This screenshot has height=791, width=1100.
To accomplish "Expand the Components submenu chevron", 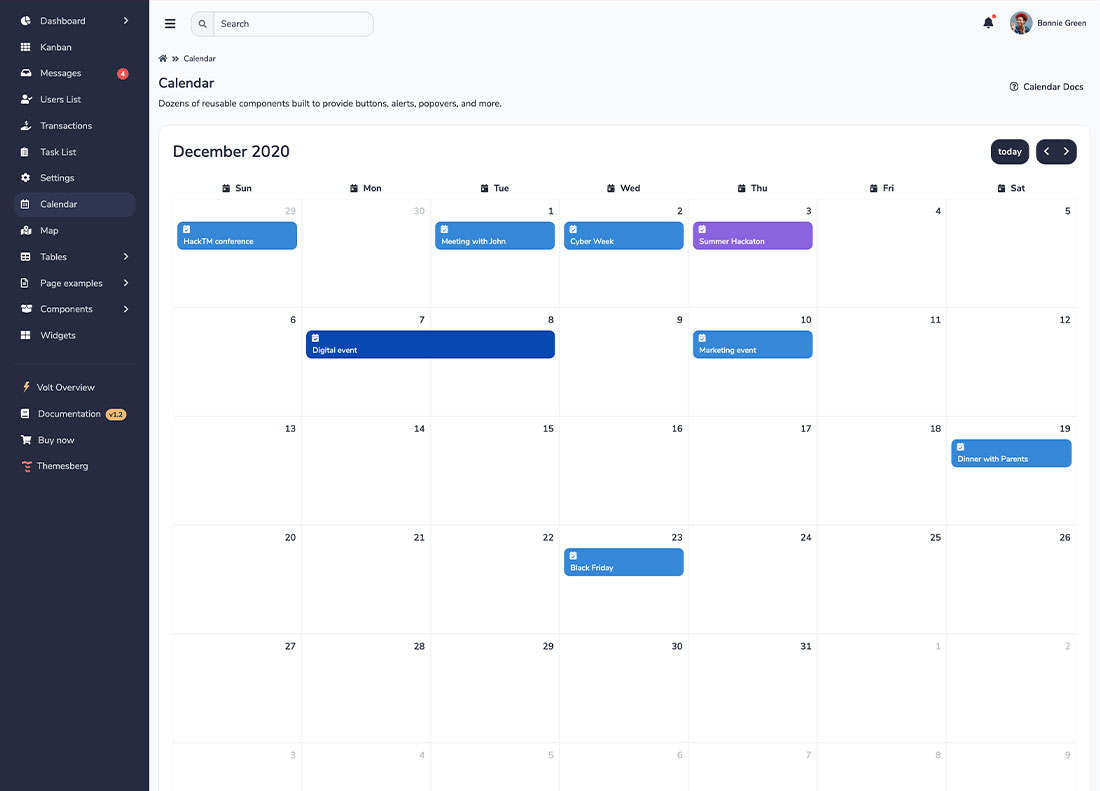I will coord(126,309).
